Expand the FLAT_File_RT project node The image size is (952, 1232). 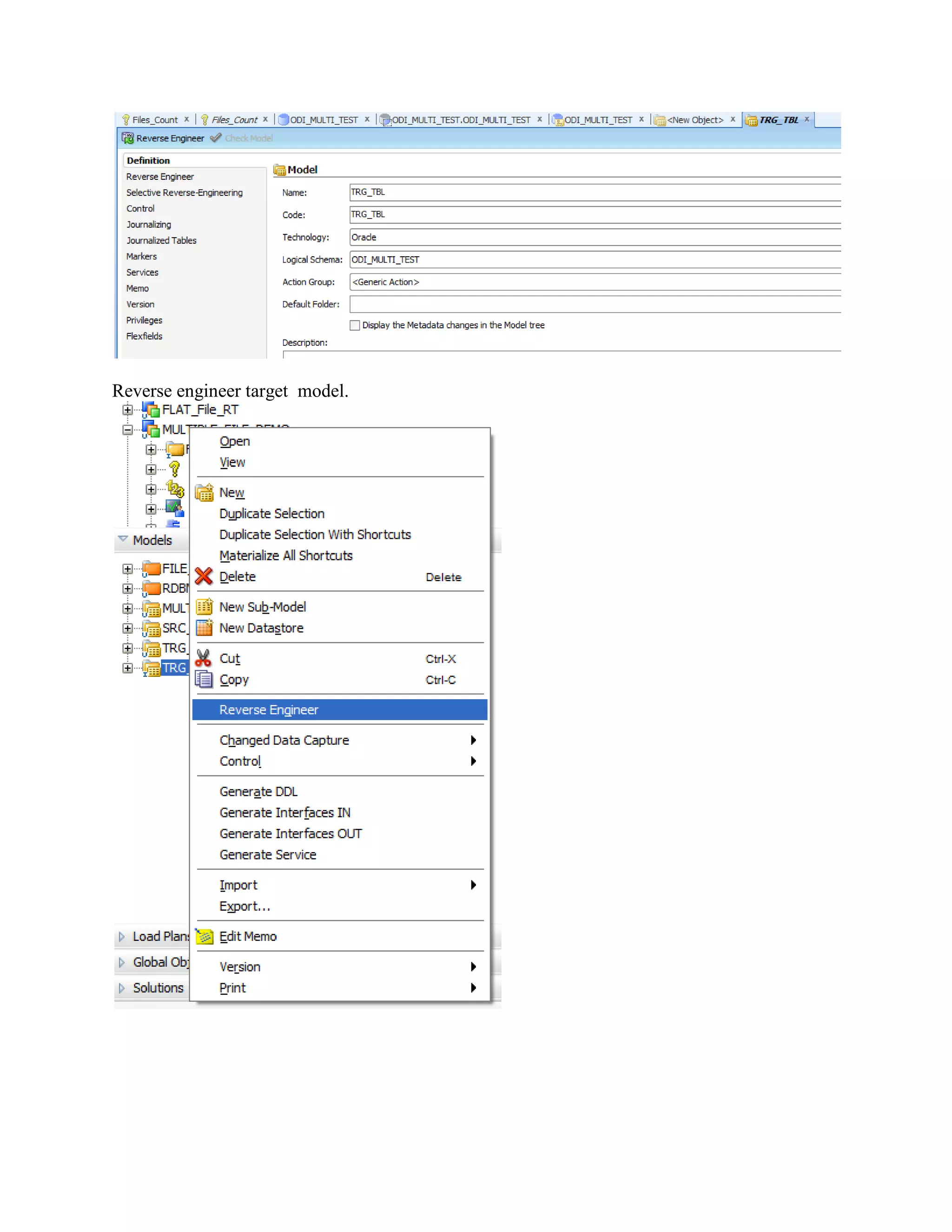pos(127,410)
